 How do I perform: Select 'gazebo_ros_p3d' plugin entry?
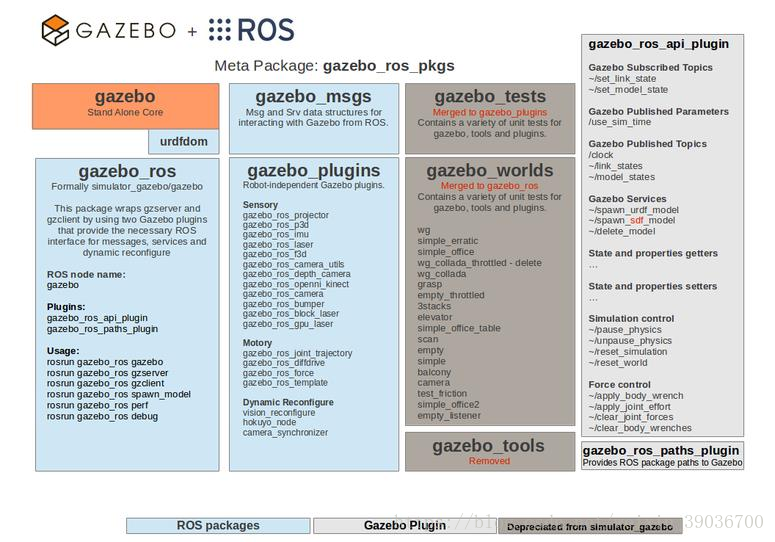275,225
